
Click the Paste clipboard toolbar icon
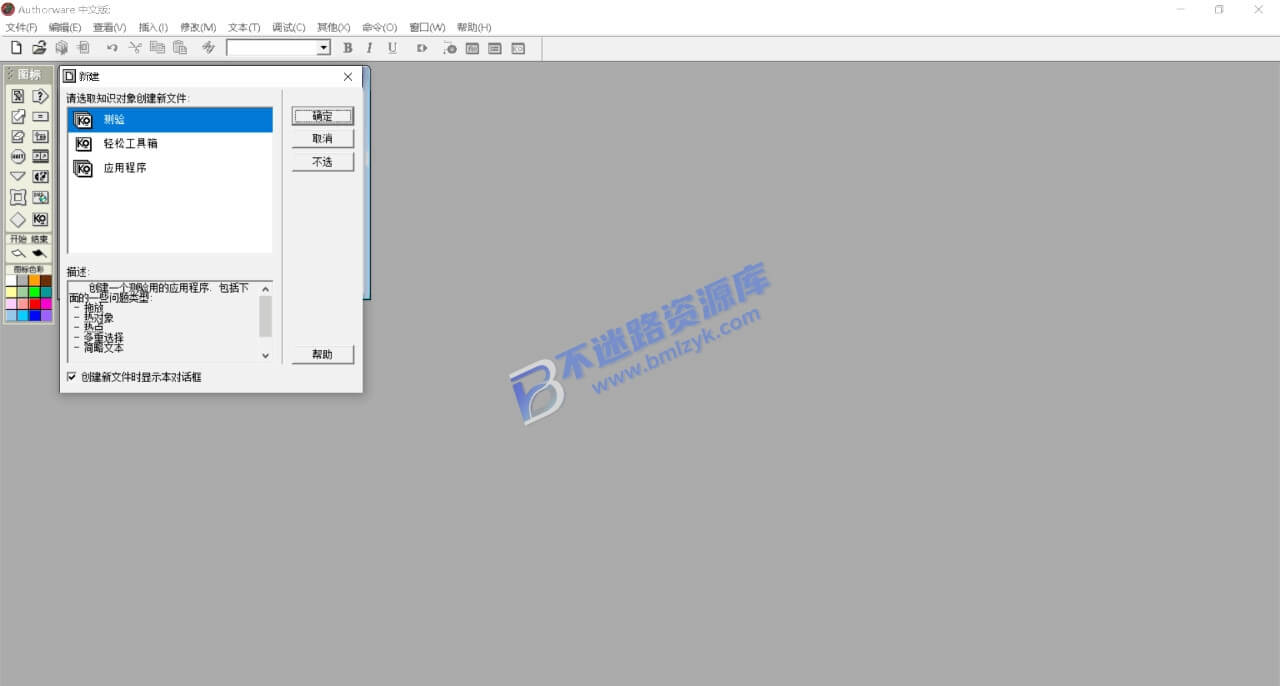(180, 48)
